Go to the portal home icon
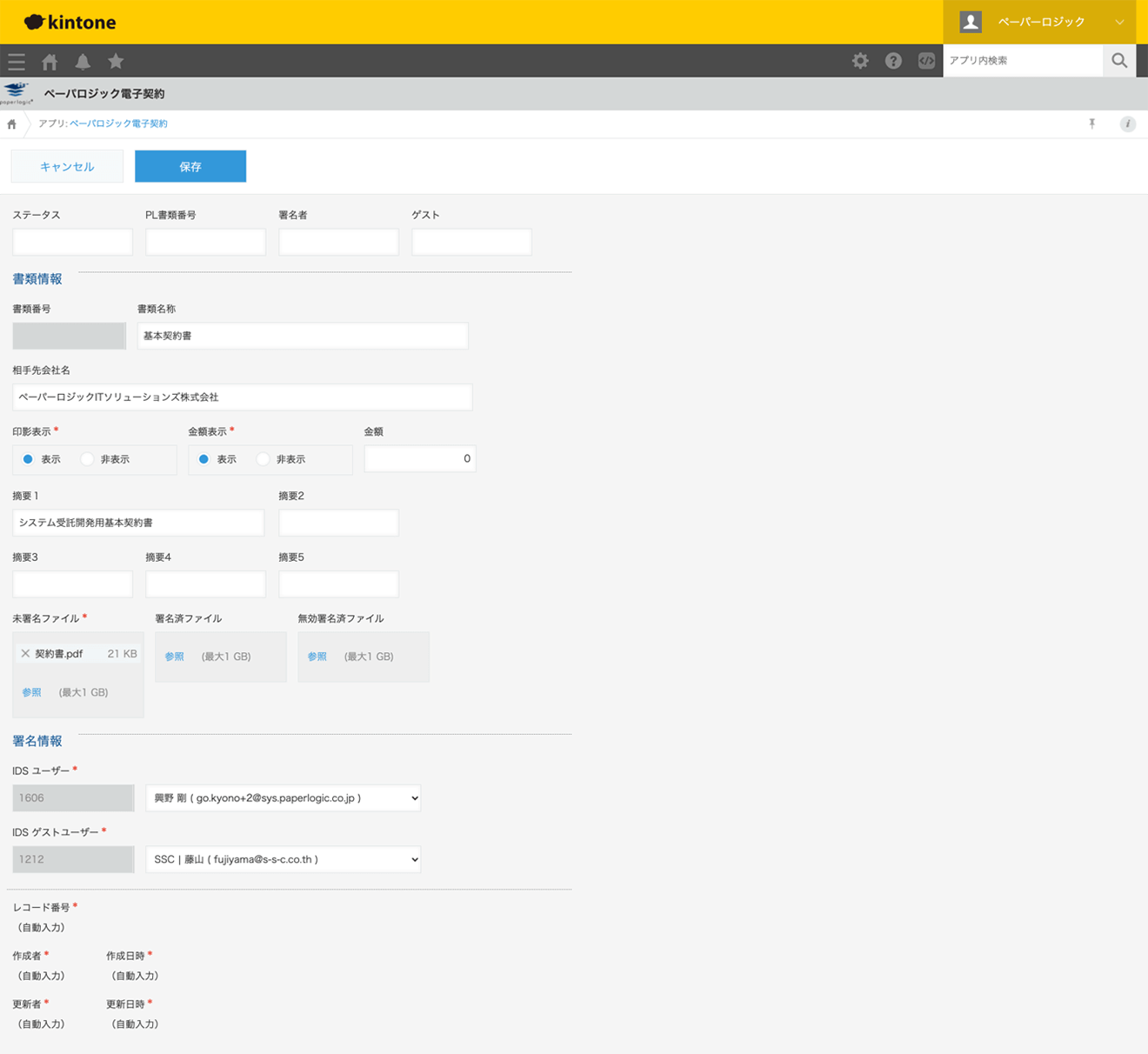 50,62
